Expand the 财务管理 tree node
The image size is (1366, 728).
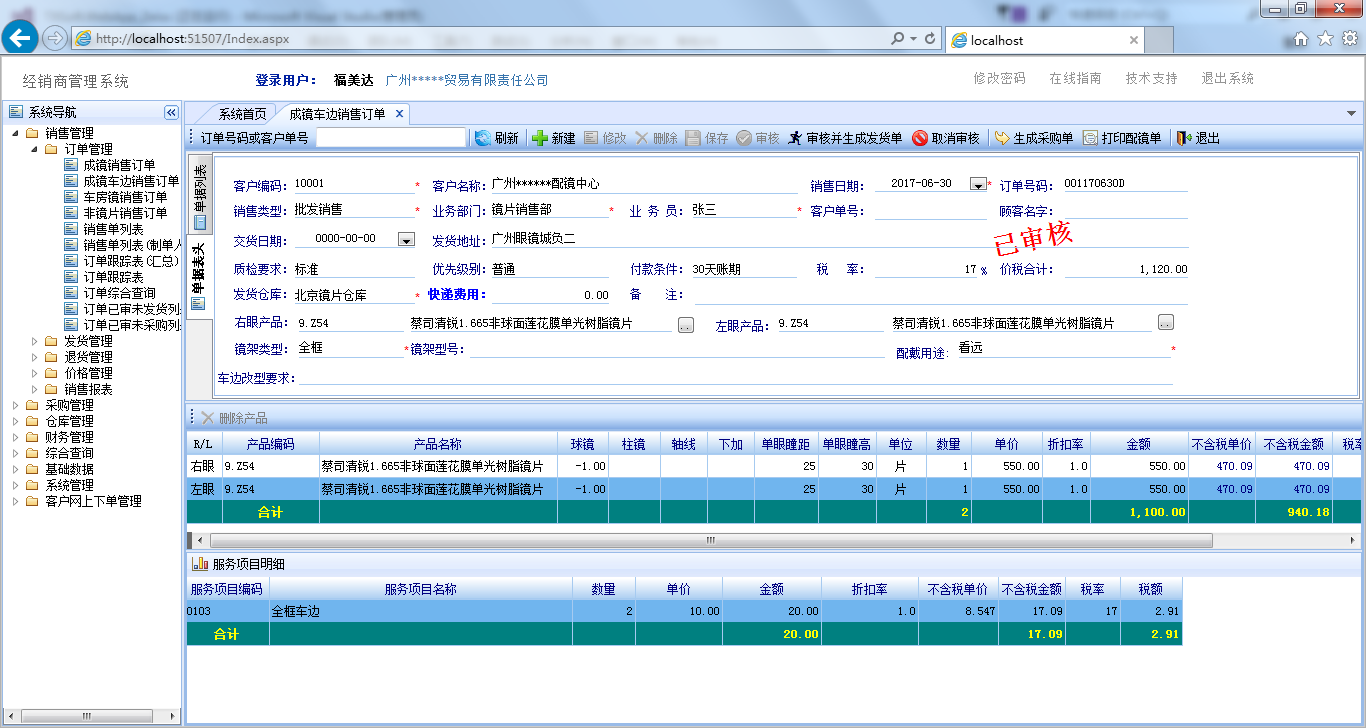pyautogui.click(x=15, y=437)
